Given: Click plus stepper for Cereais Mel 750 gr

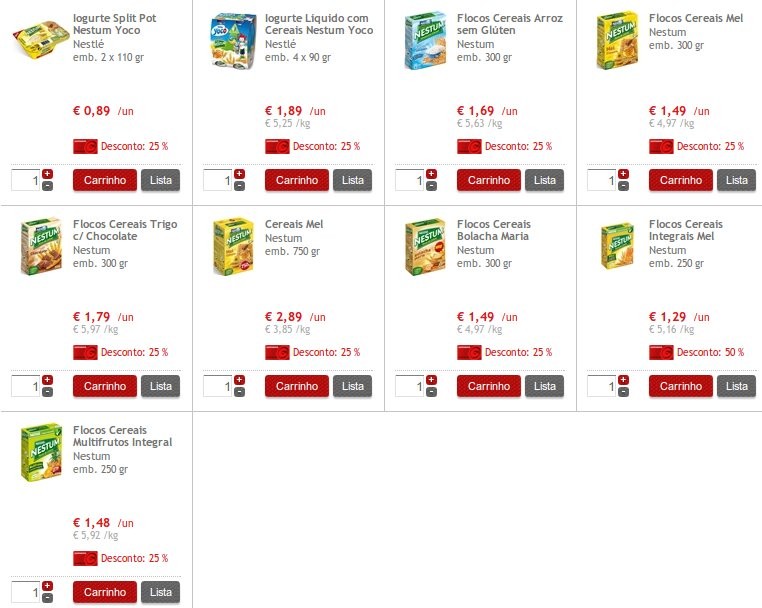Looking at the screenshot, I should point(239,380).
